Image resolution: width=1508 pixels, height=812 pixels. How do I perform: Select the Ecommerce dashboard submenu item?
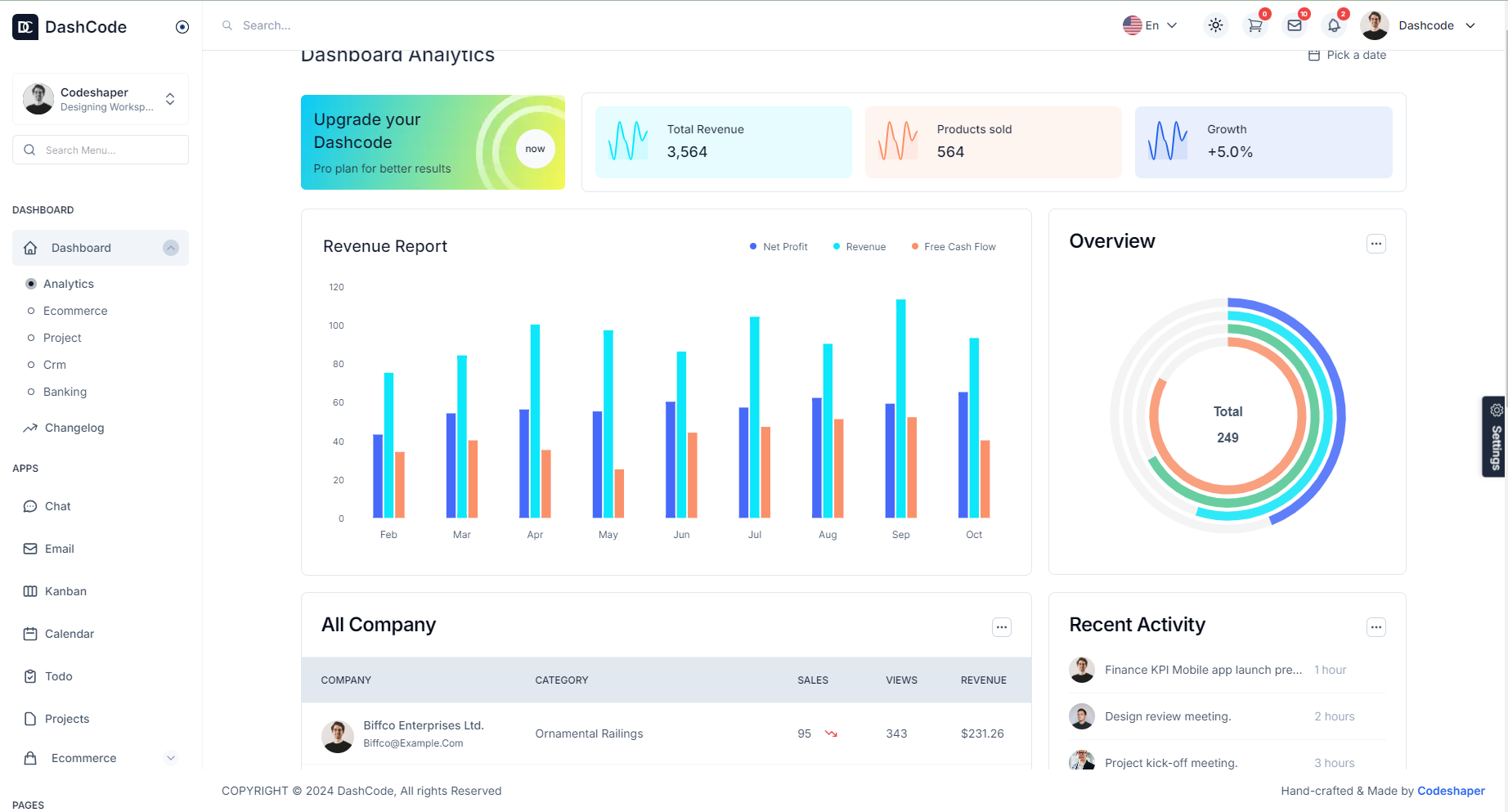click(x=75, y=311)
